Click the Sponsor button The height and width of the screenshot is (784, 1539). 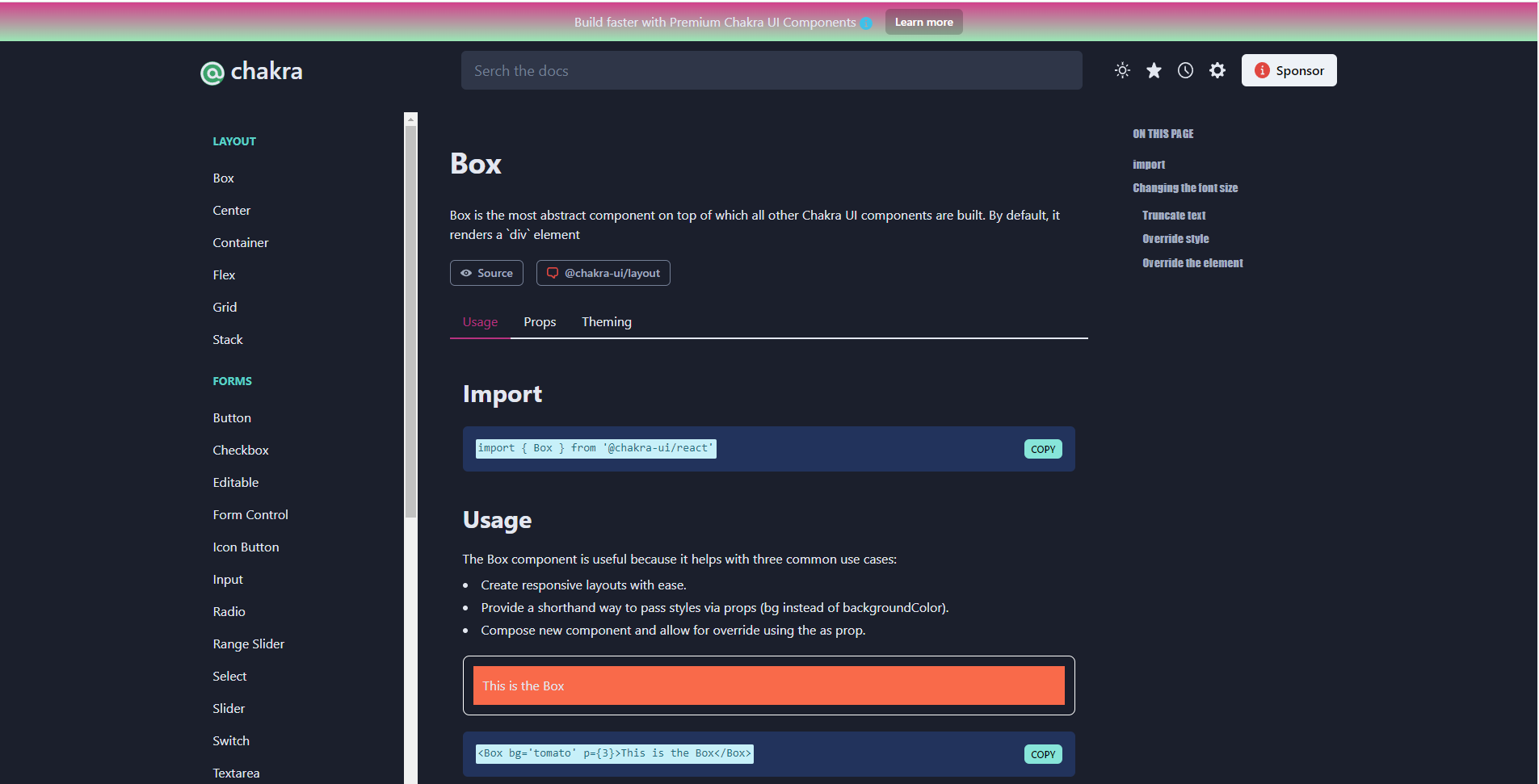point(1289,70)
